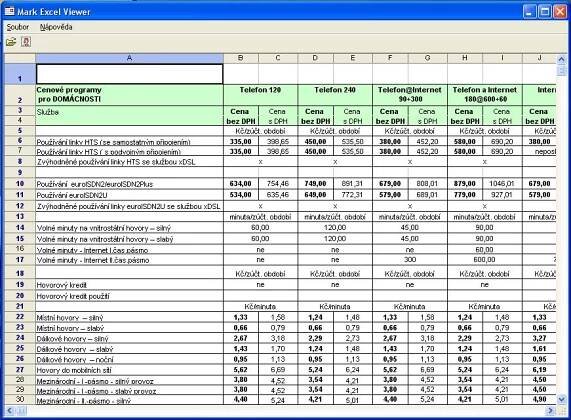This screenshot has width=571, height=420.
Task: Click the value 927,01 in row 11
Action: (x=502, y=195)
